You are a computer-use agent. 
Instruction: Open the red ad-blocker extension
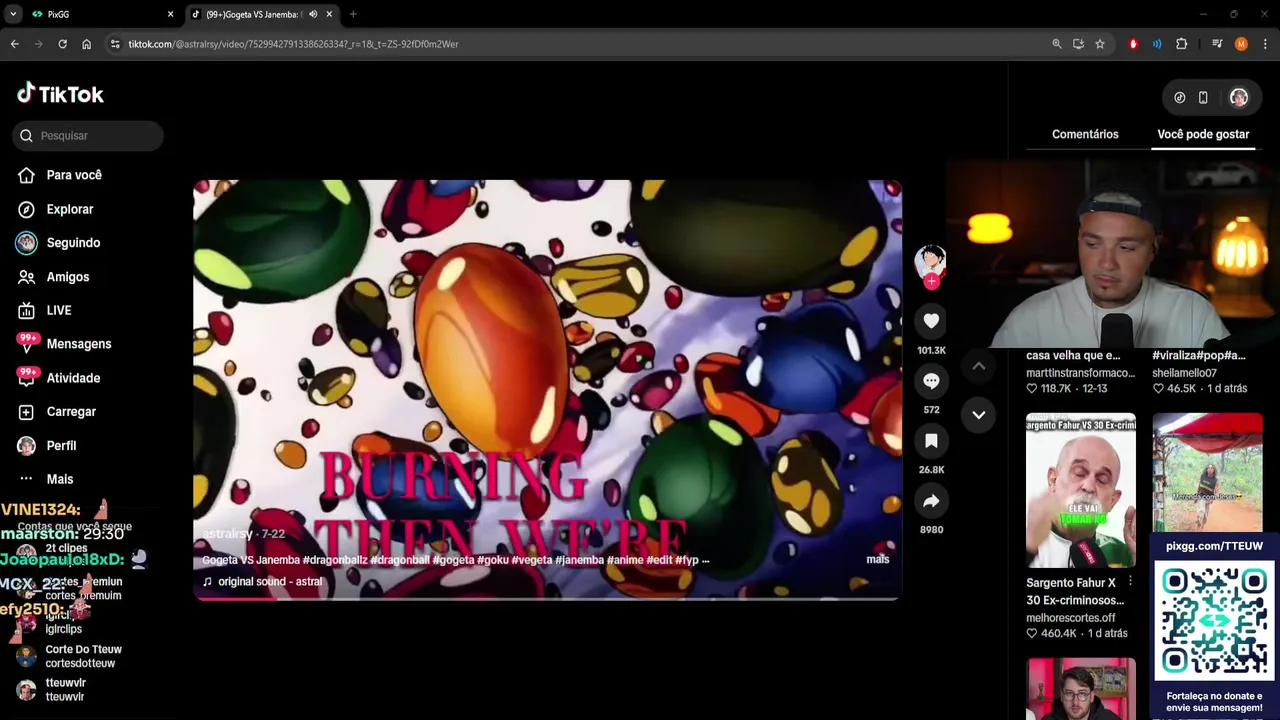coord(1133,44)
